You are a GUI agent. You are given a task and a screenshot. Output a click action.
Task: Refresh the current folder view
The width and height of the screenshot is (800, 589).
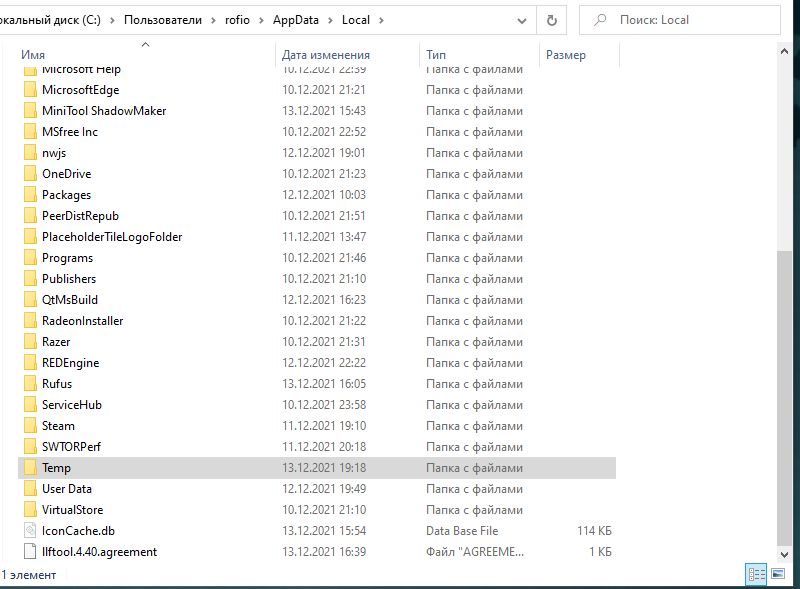552,20
